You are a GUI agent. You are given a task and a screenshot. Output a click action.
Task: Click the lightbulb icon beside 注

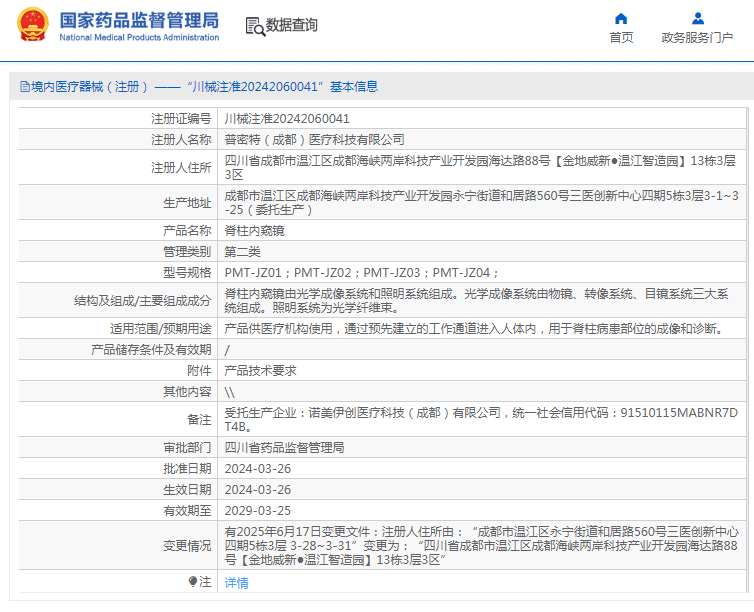[x=193, y=581]
